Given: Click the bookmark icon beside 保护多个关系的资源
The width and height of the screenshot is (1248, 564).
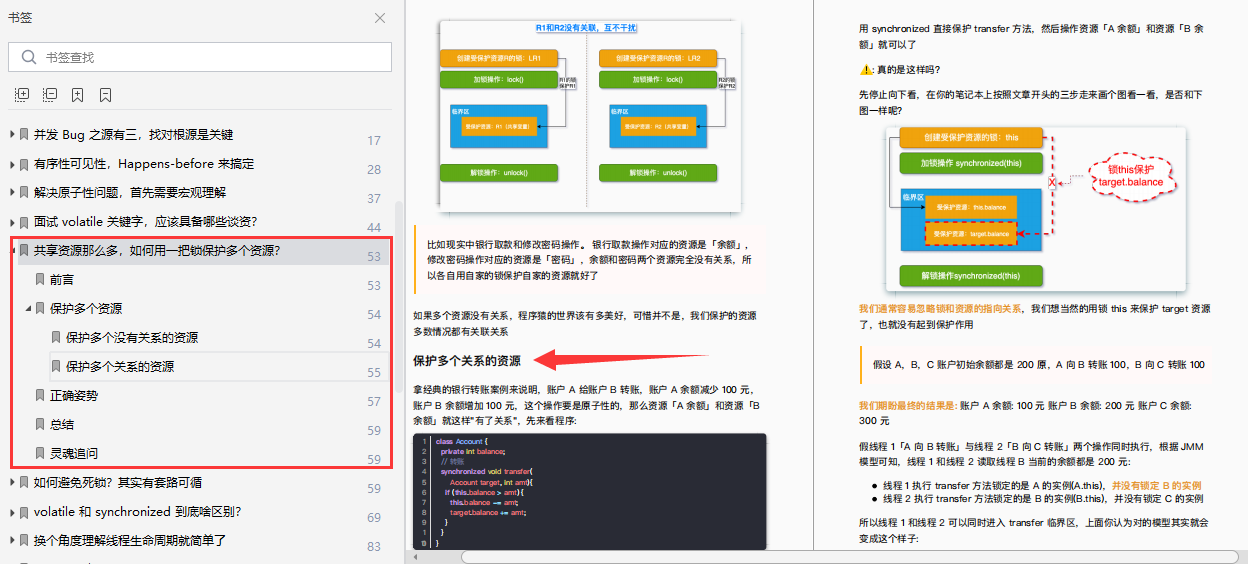Looking at the screenshot, I should (56, 366).
